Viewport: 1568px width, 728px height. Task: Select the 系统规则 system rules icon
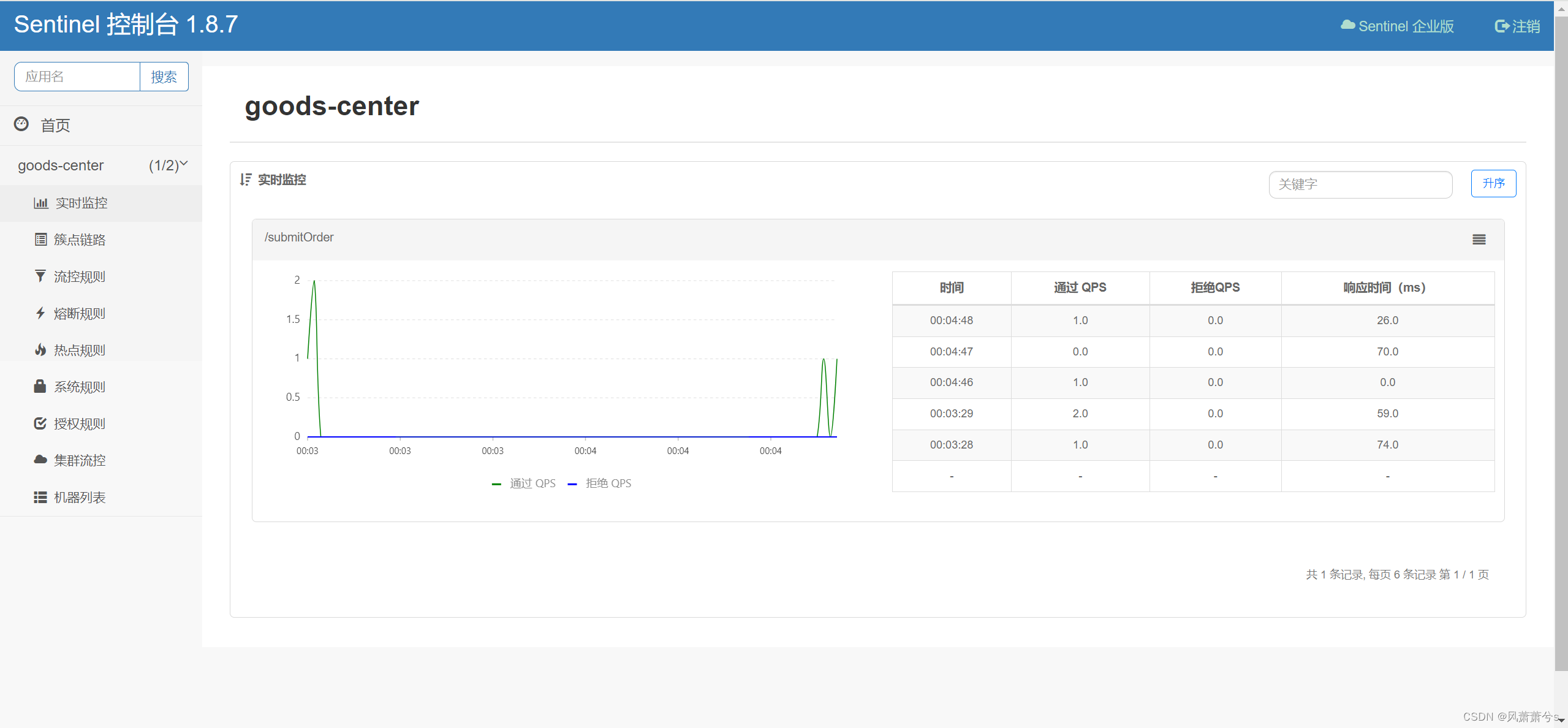[x=40, y=387]
